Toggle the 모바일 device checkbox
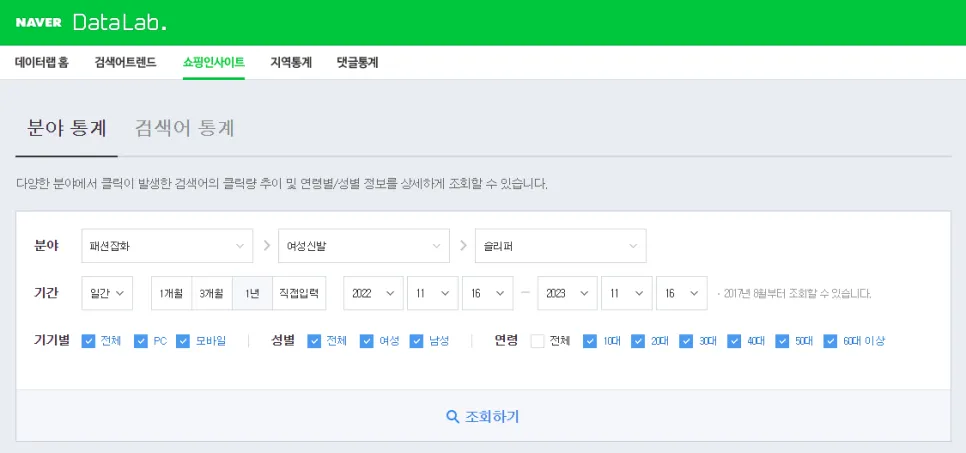Screen dimensions: 966x453 [x=182, y=341]
